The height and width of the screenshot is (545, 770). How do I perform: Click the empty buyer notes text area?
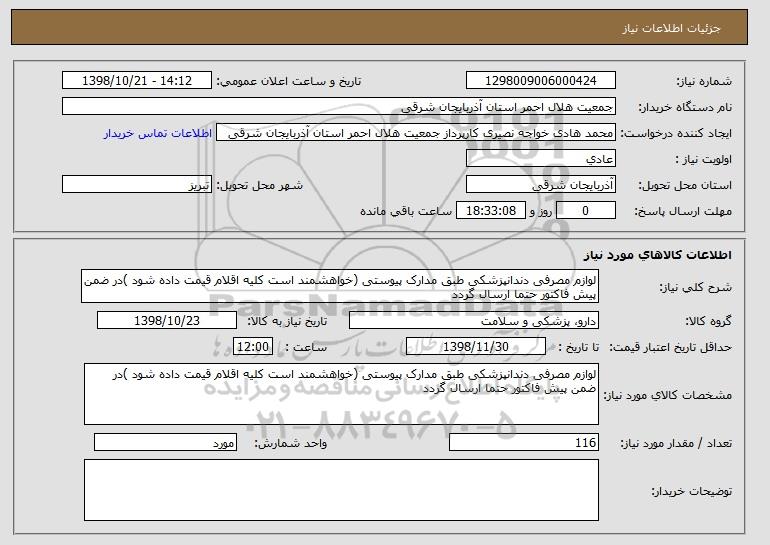(x=341, y=490)
